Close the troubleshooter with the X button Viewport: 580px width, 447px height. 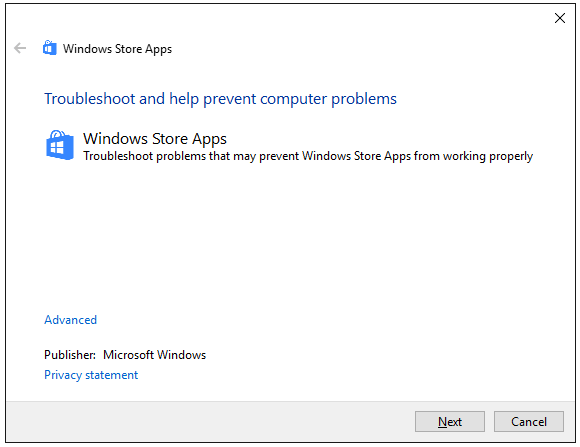560,18
